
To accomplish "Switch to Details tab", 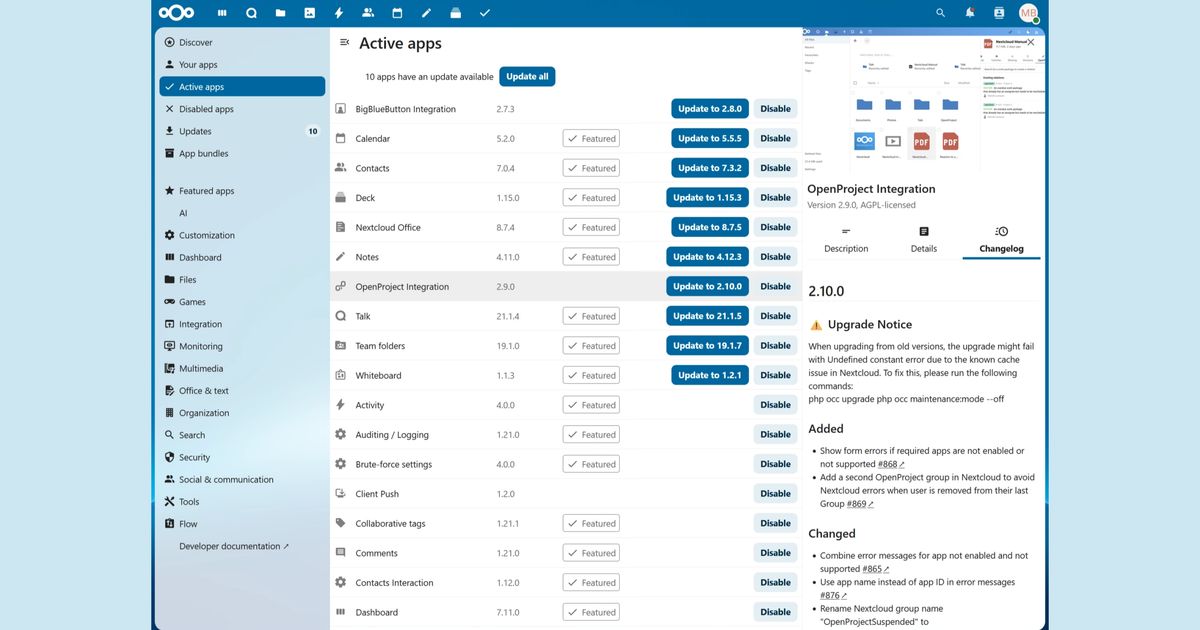I will (x=924, y=240).
